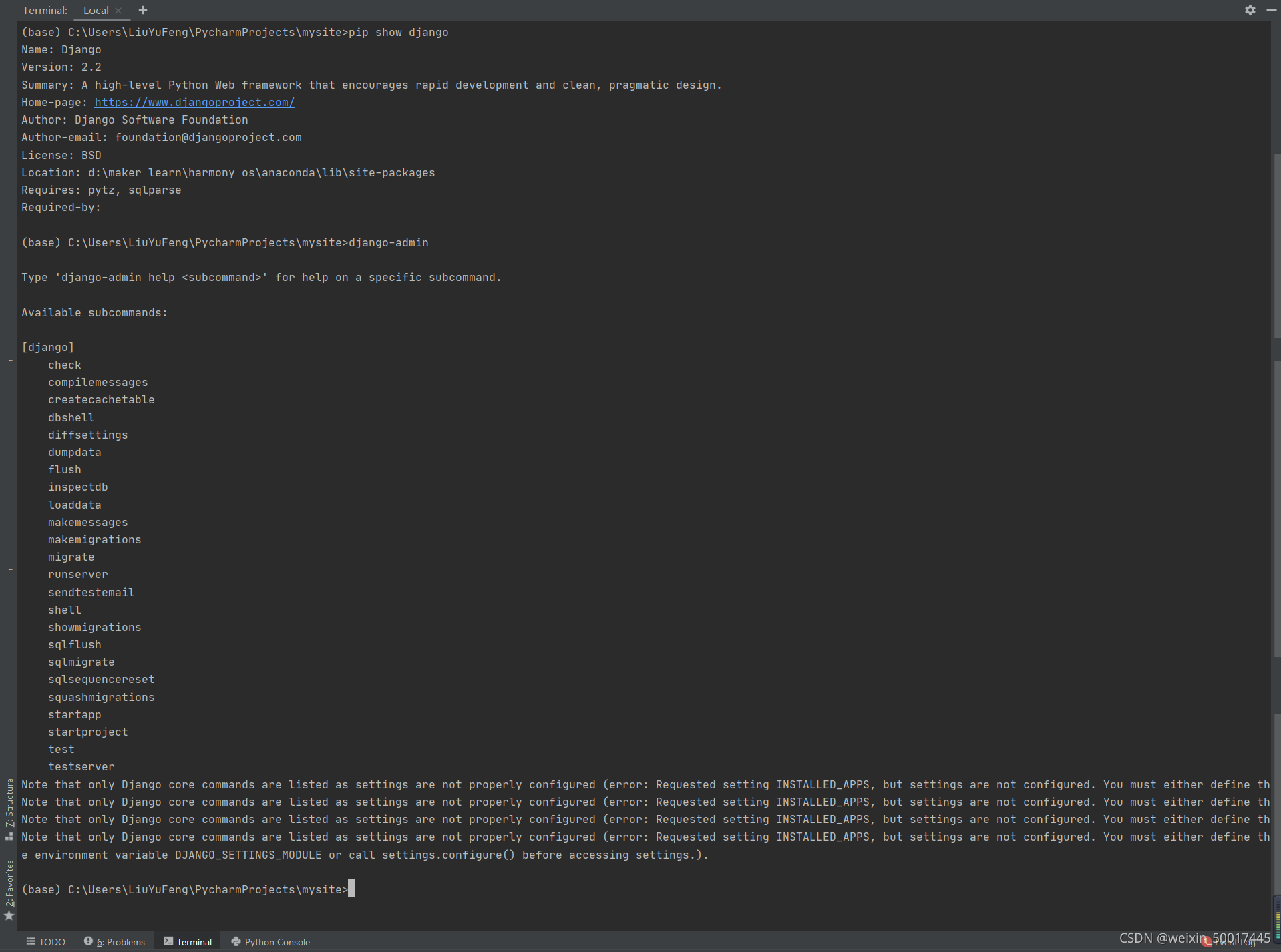Click the Python Console snake icon

click(x=236, y=941)
